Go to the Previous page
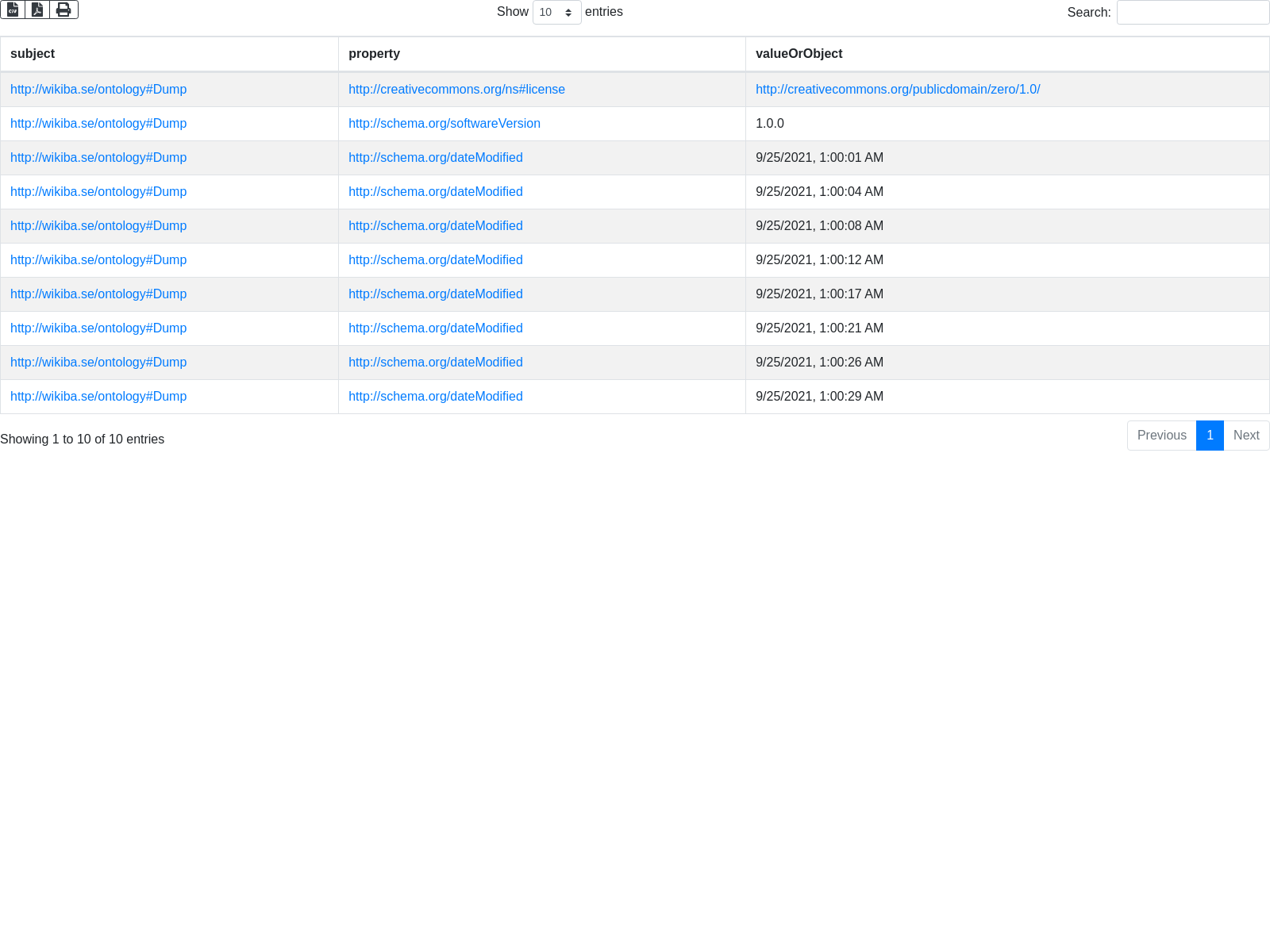 1161,436
